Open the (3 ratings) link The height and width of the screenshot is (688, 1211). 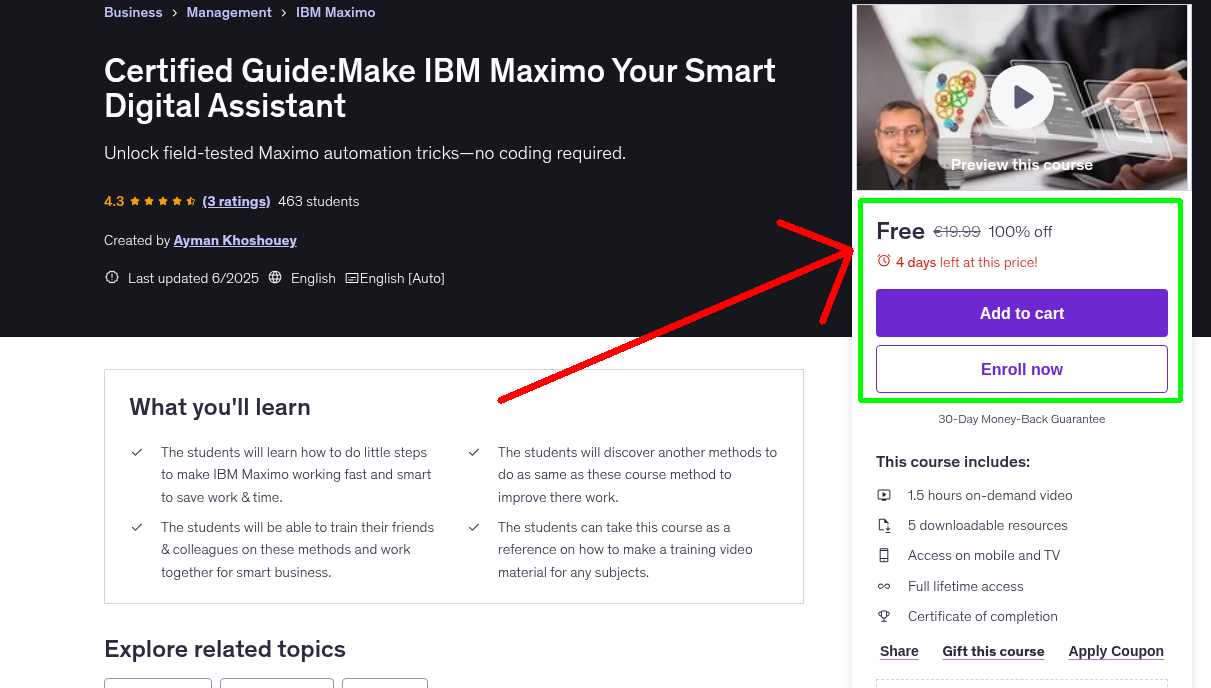pyautogui.click(x=236, y=201)
